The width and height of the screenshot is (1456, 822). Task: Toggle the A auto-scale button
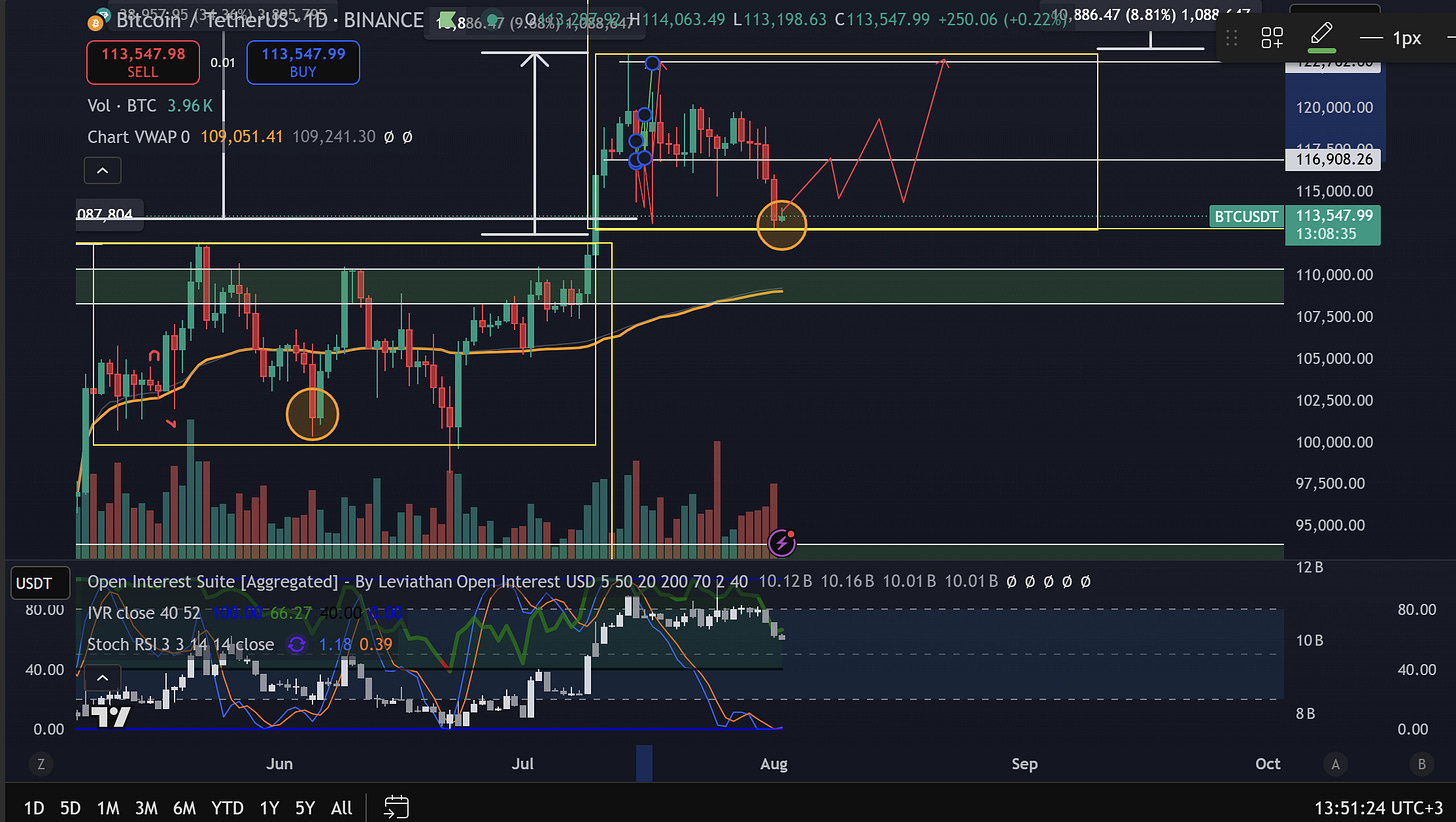tap(1335, 764)
